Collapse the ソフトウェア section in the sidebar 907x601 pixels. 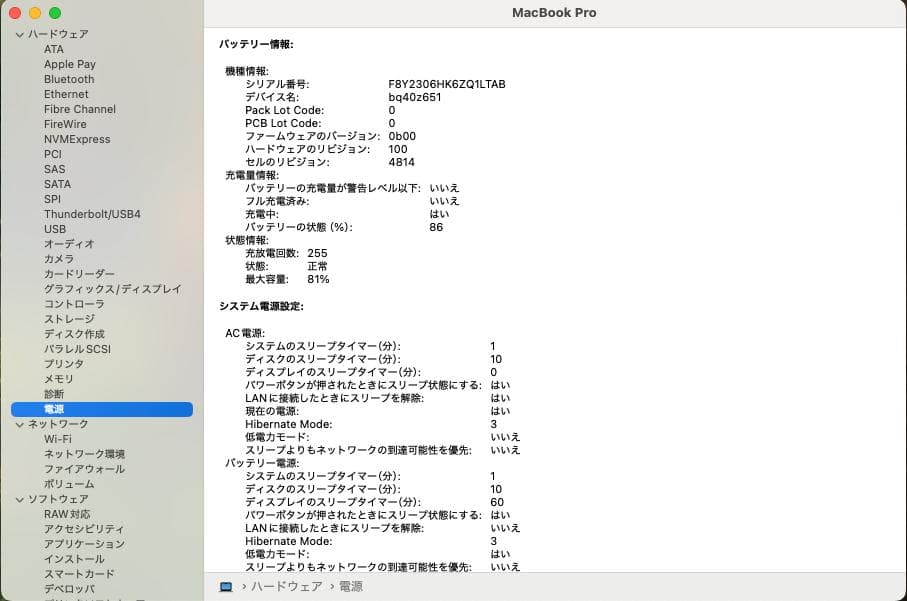pyautogui.click(x=18, y=498)
